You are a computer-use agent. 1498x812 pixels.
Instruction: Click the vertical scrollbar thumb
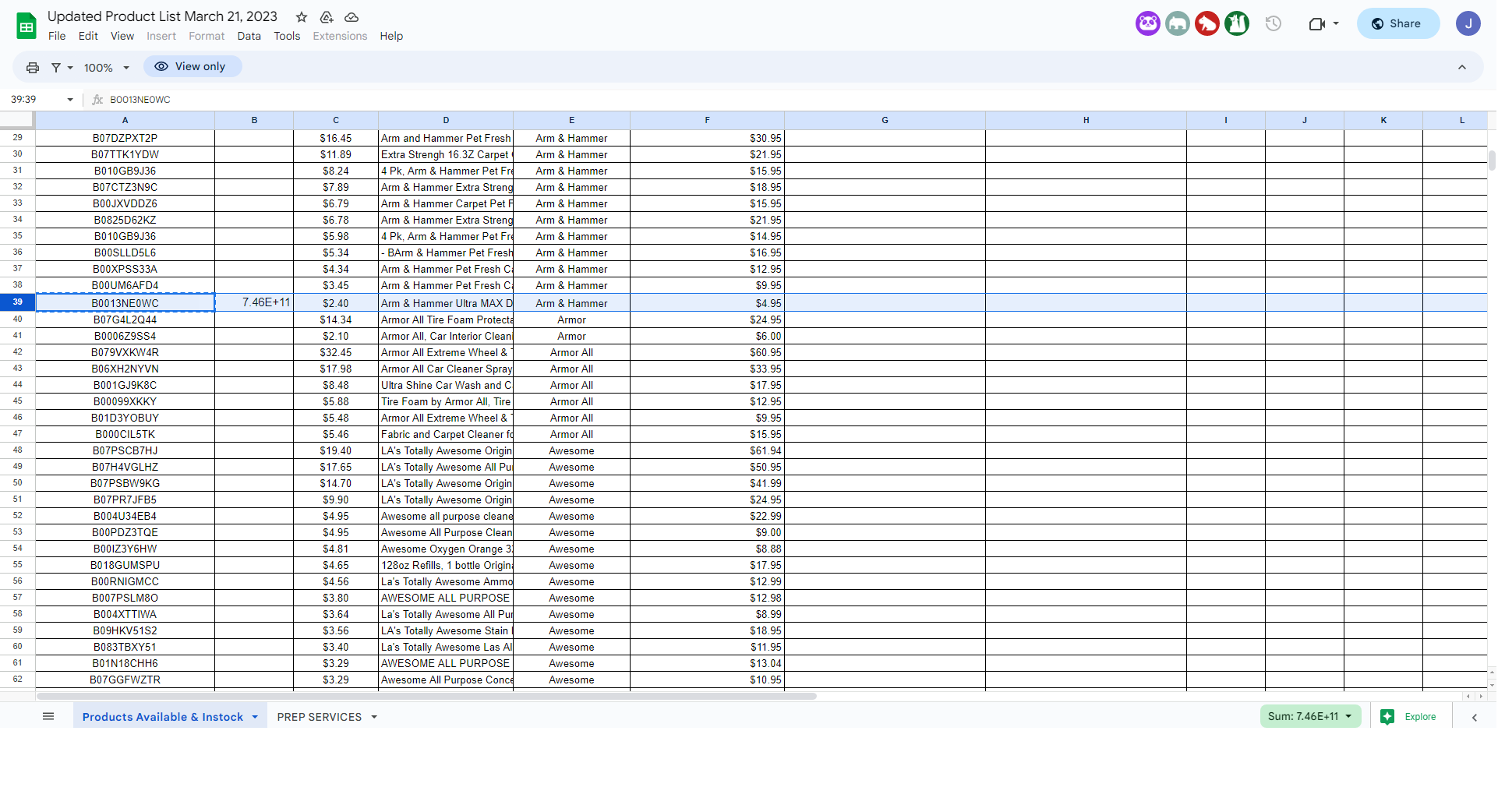point(1492,160)
